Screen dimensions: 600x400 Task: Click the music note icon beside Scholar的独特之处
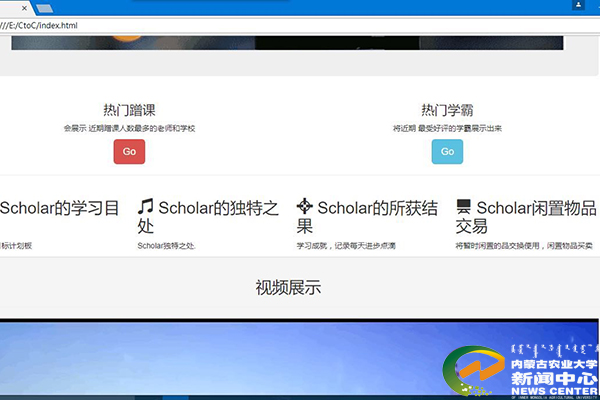coord(146,208)
